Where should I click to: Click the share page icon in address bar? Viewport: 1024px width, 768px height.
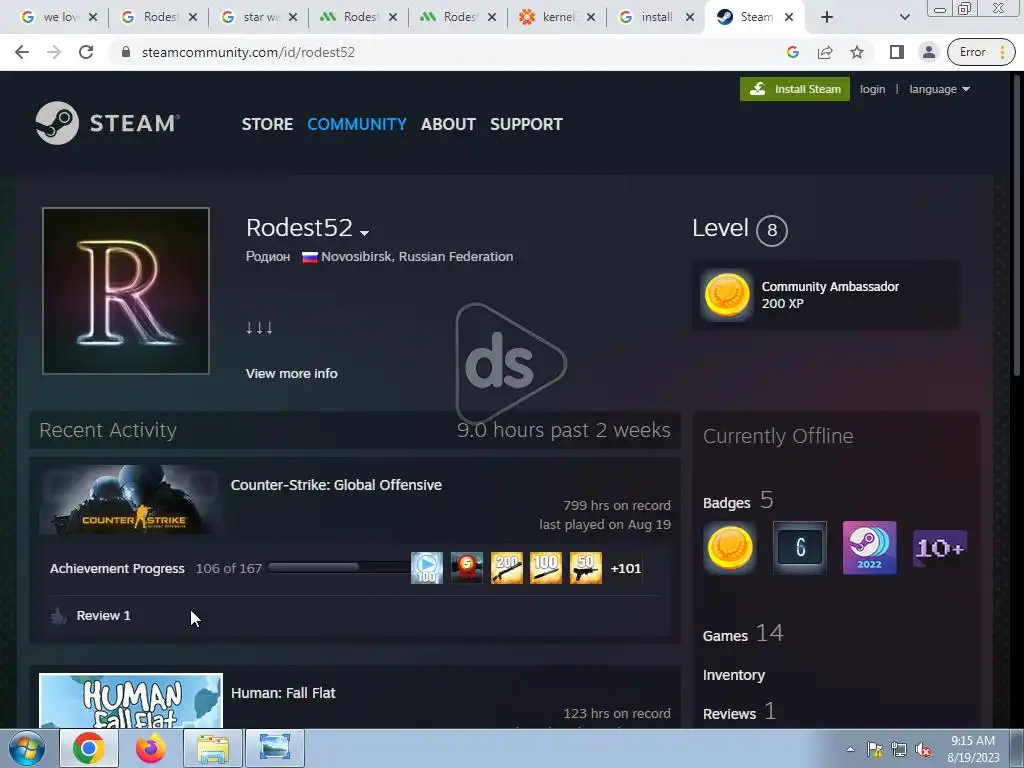pos(825,52)
